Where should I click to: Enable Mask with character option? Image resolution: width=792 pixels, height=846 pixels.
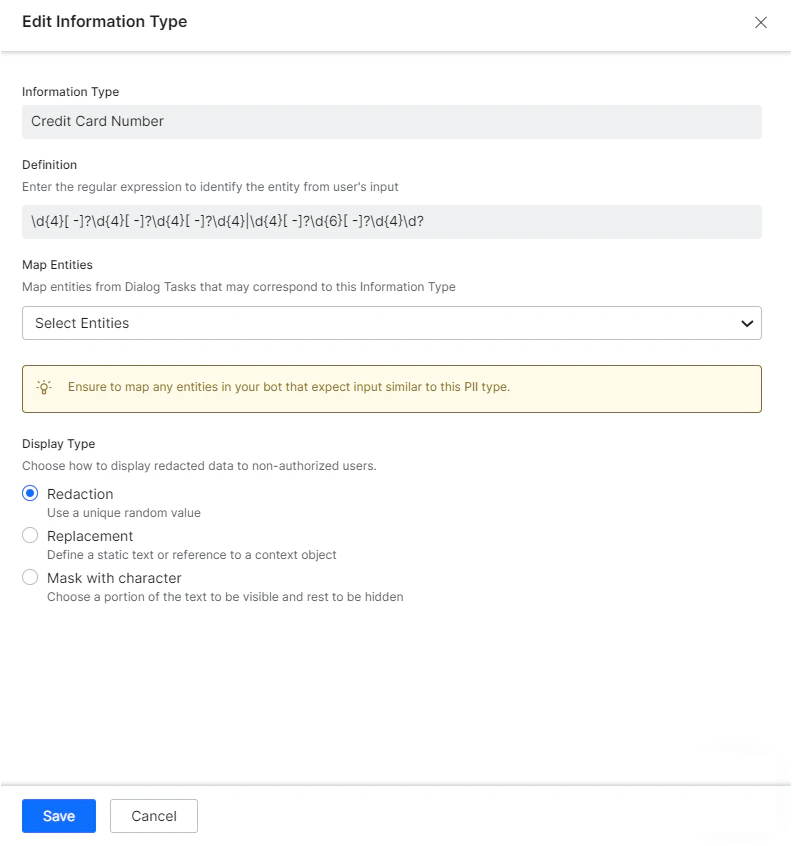coord(30,577)
